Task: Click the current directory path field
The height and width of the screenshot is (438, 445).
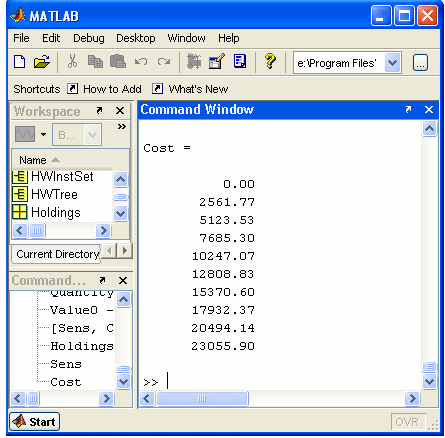Action: click(x=339, y=63)
